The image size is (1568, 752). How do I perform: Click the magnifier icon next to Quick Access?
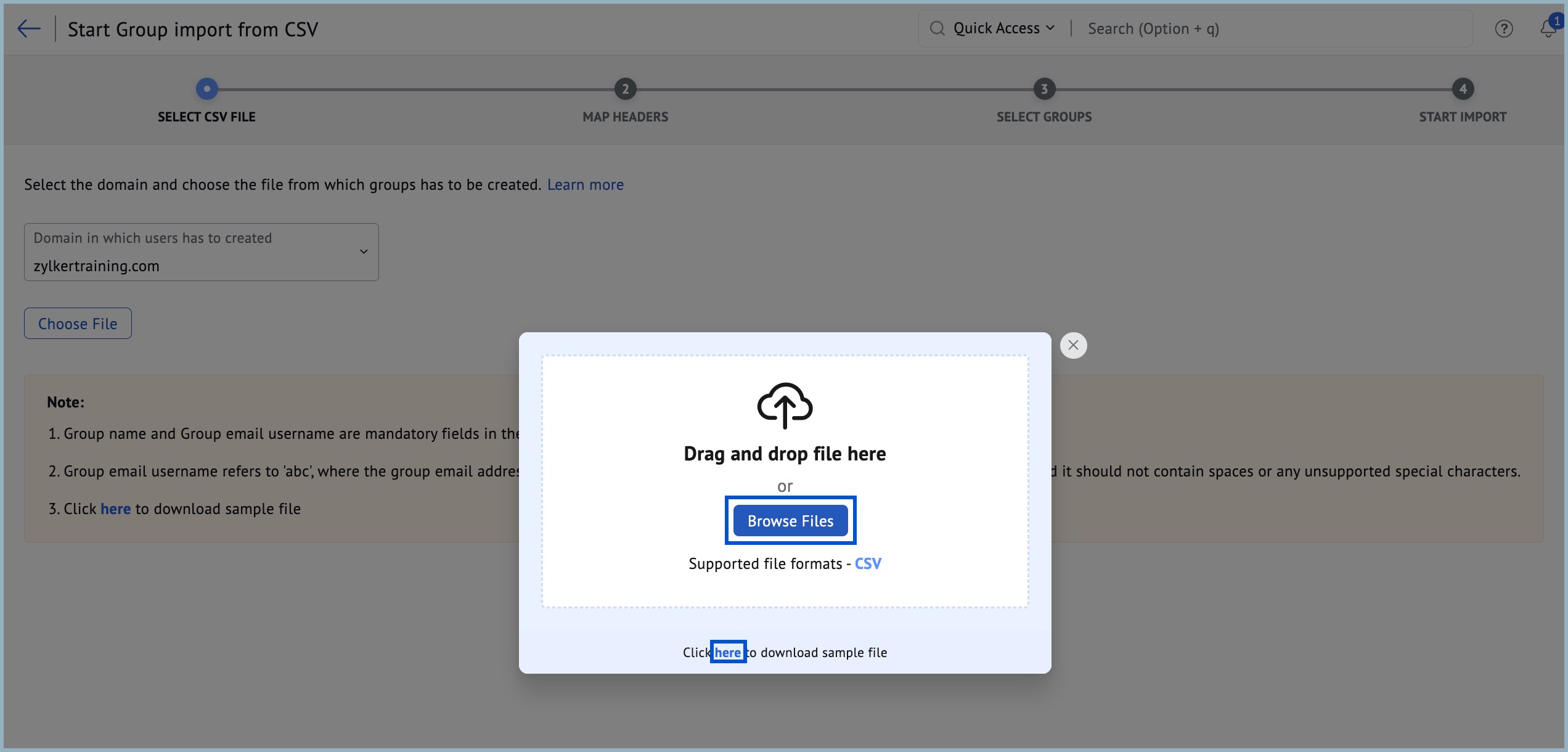(x=936, y=28)
